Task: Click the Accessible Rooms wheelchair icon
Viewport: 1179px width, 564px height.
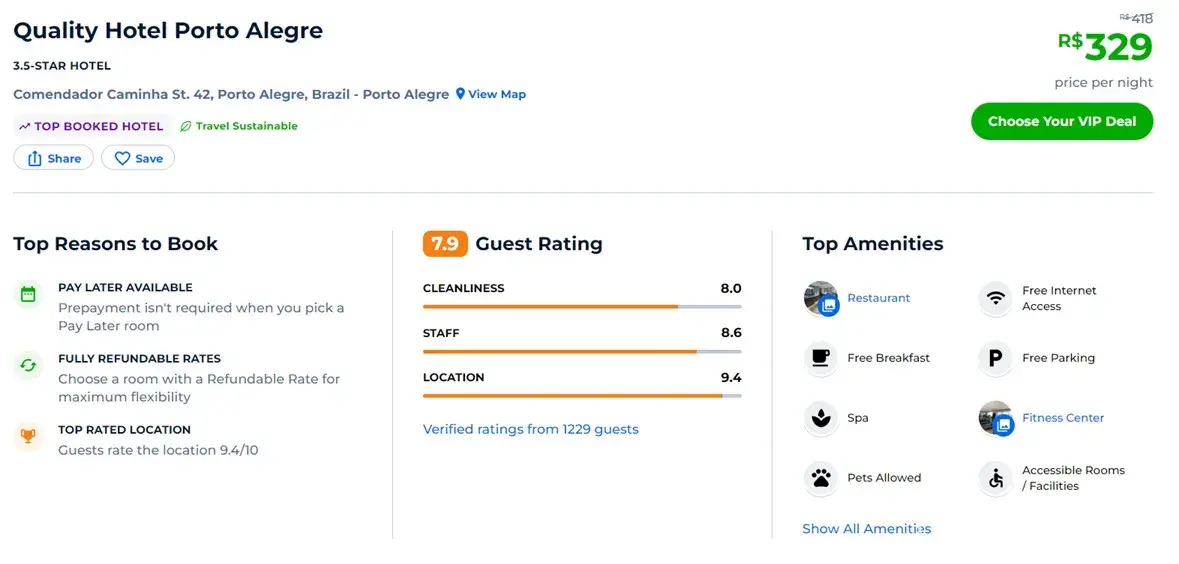Action: (995, 478)
